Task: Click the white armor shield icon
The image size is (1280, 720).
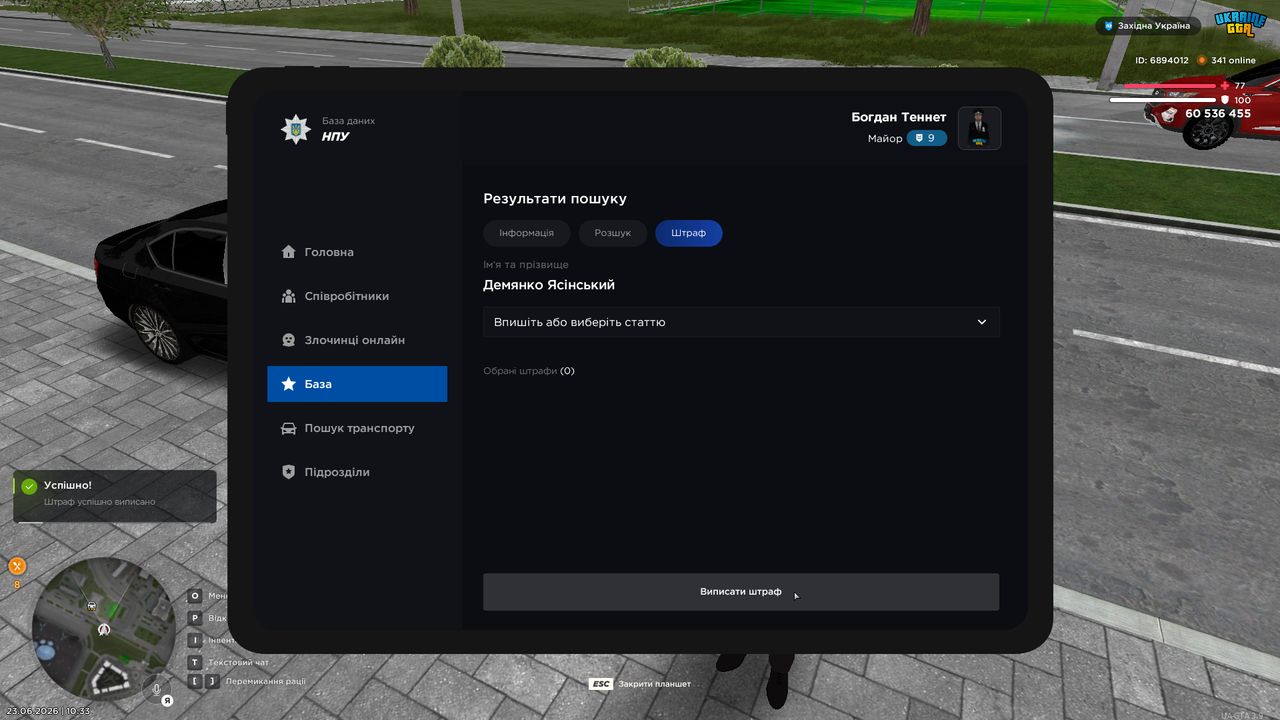Action: pos(1225,100)
